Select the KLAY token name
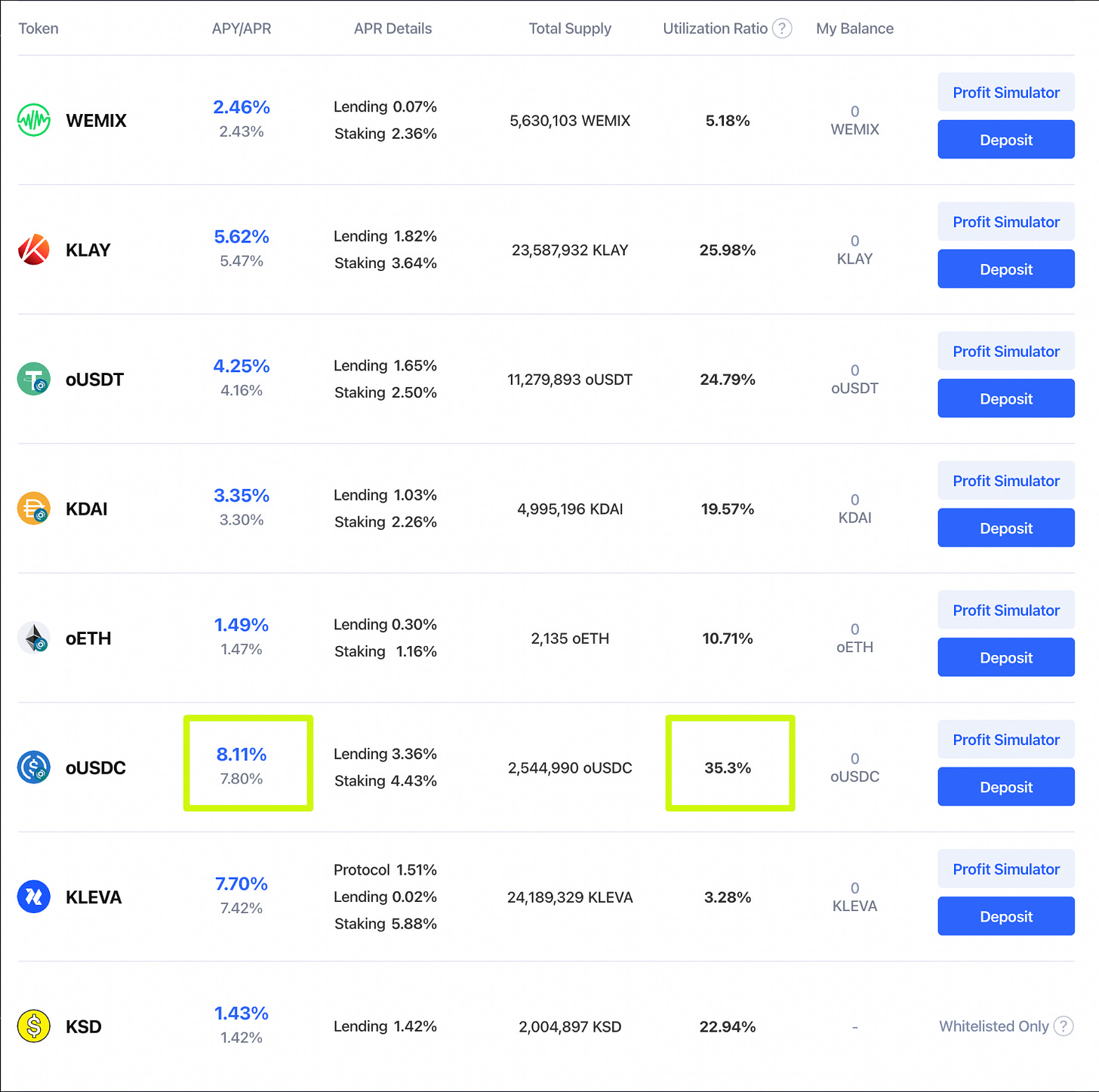Screen dimensions: 1099x1092 click(x=88, y=250)
